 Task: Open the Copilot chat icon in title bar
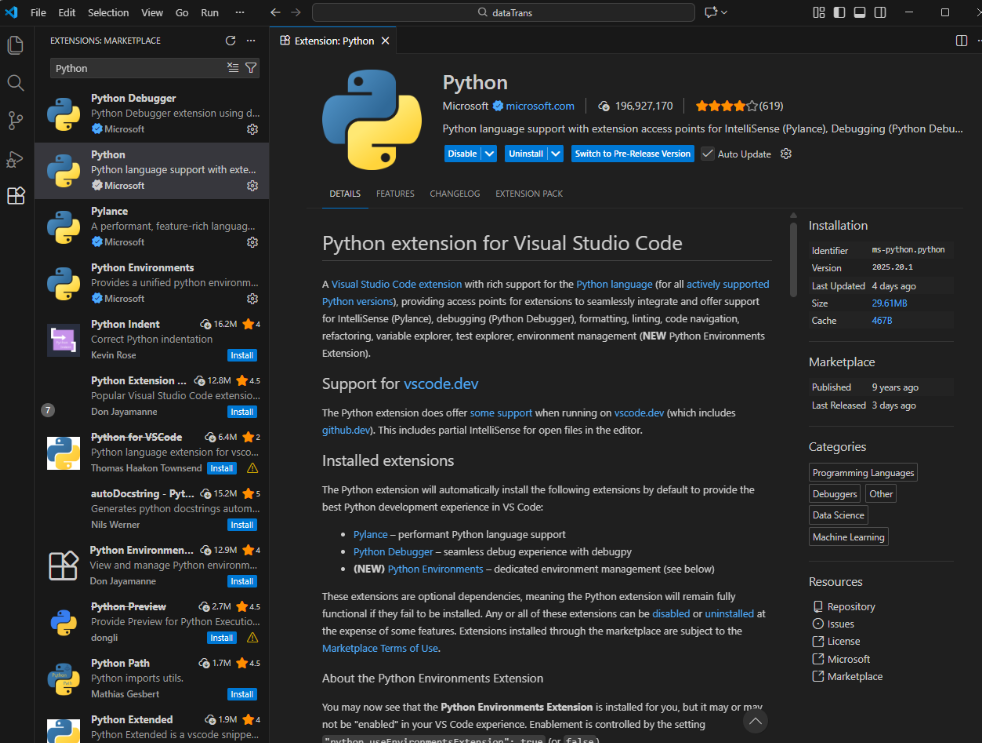pos(711,12)
